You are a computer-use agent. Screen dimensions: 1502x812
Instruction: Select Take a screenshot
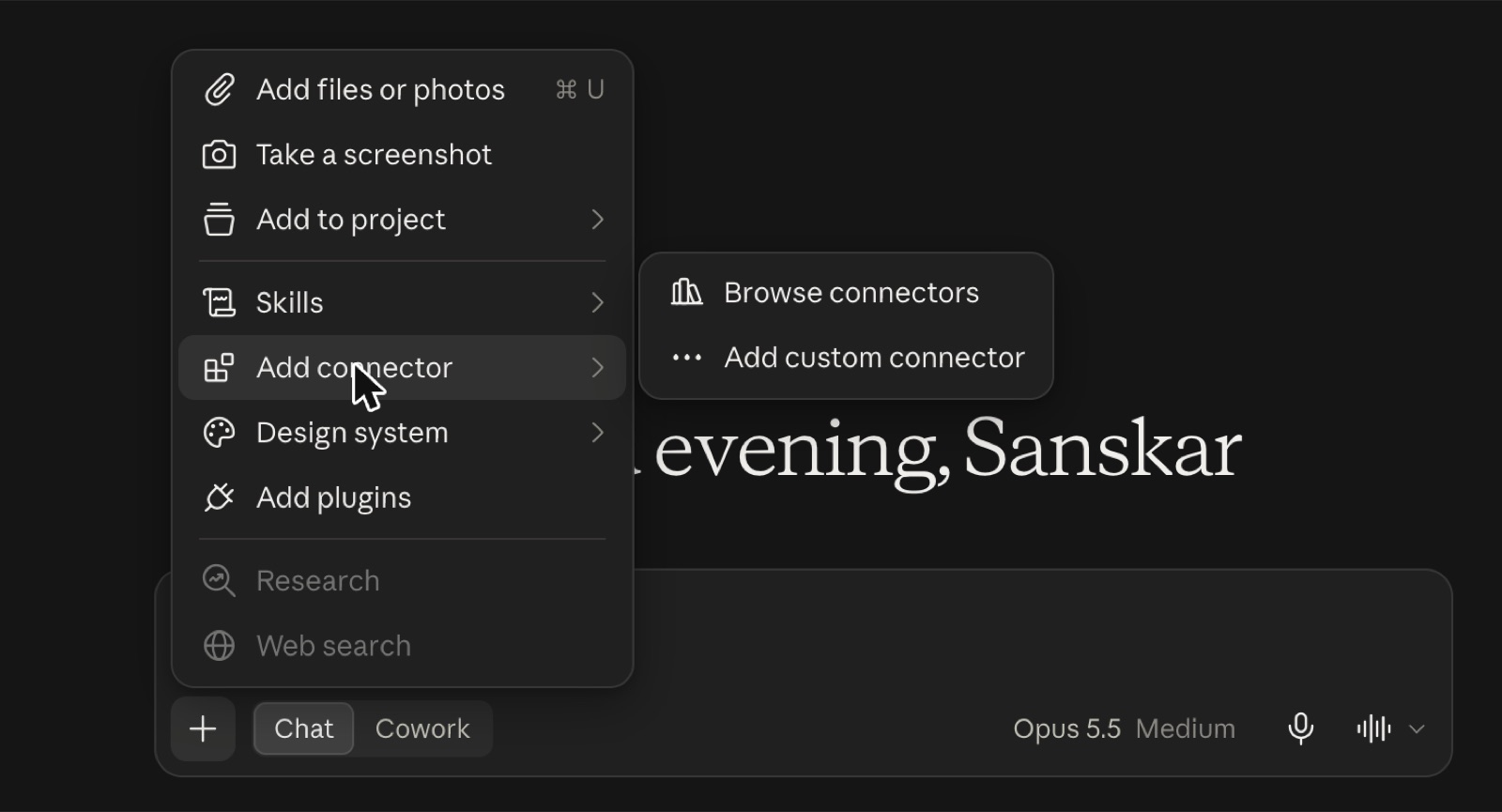point(403,155)
